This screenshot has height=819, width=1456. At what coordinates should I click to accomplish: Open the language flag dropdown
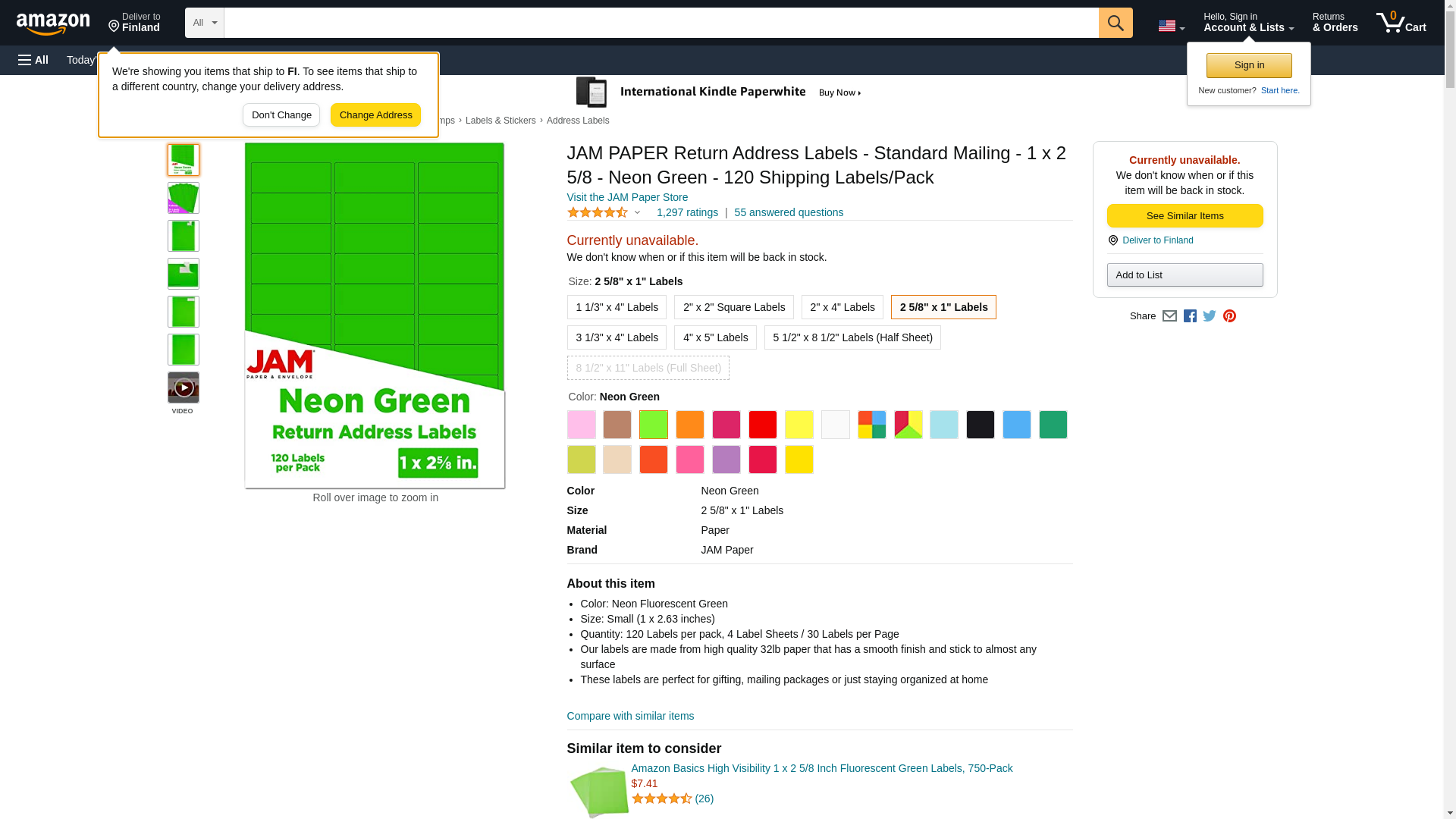point(1171,26)
